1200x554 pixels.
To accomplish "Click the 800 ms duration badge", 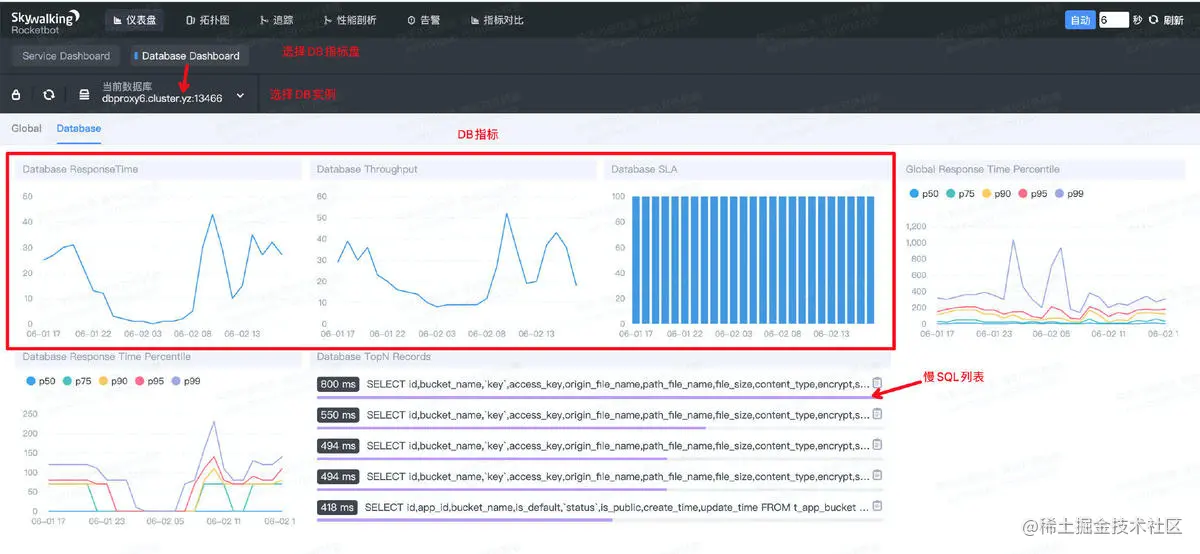I will click(x=338, y=384).
